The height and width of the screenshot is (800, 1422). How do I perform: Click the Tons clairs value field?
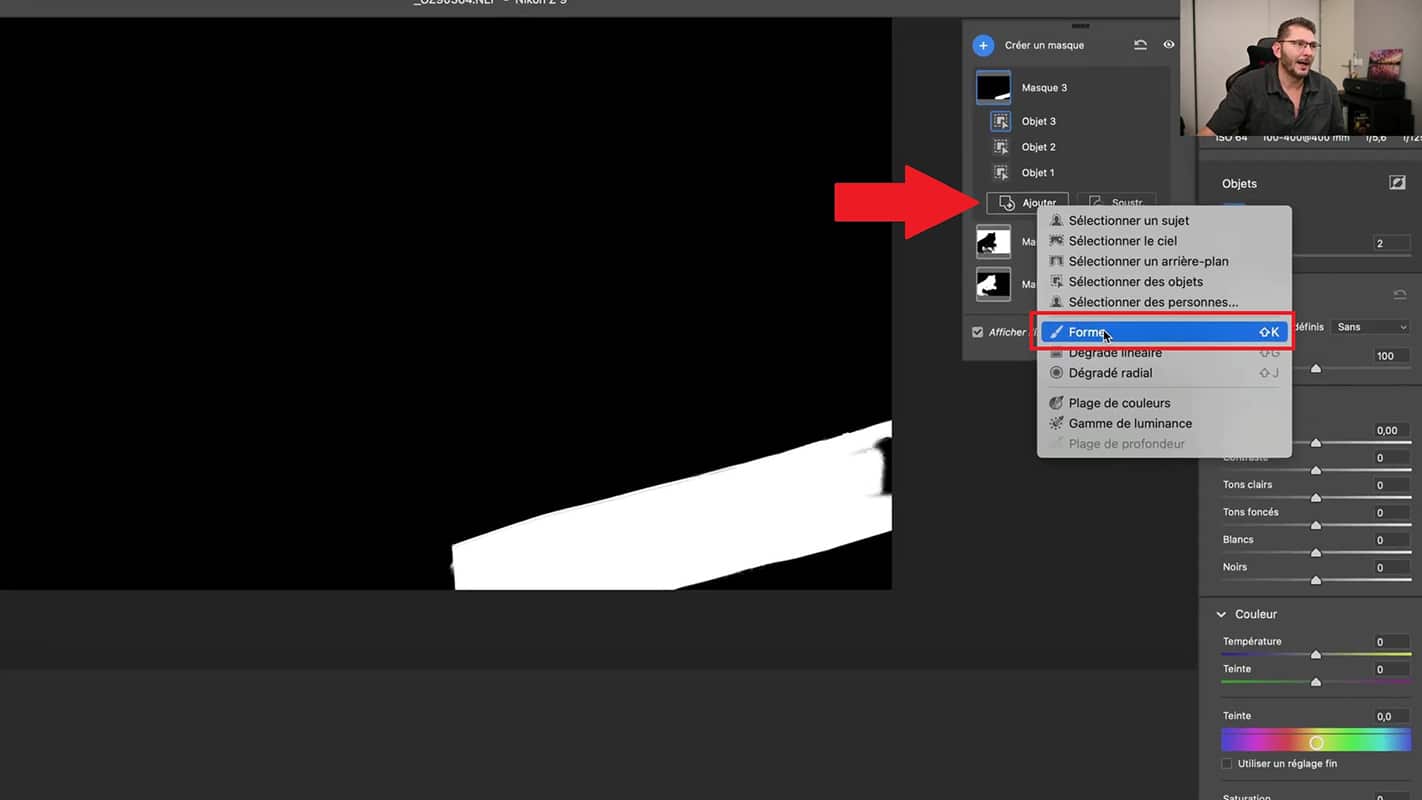click(x=1391, y=485)
